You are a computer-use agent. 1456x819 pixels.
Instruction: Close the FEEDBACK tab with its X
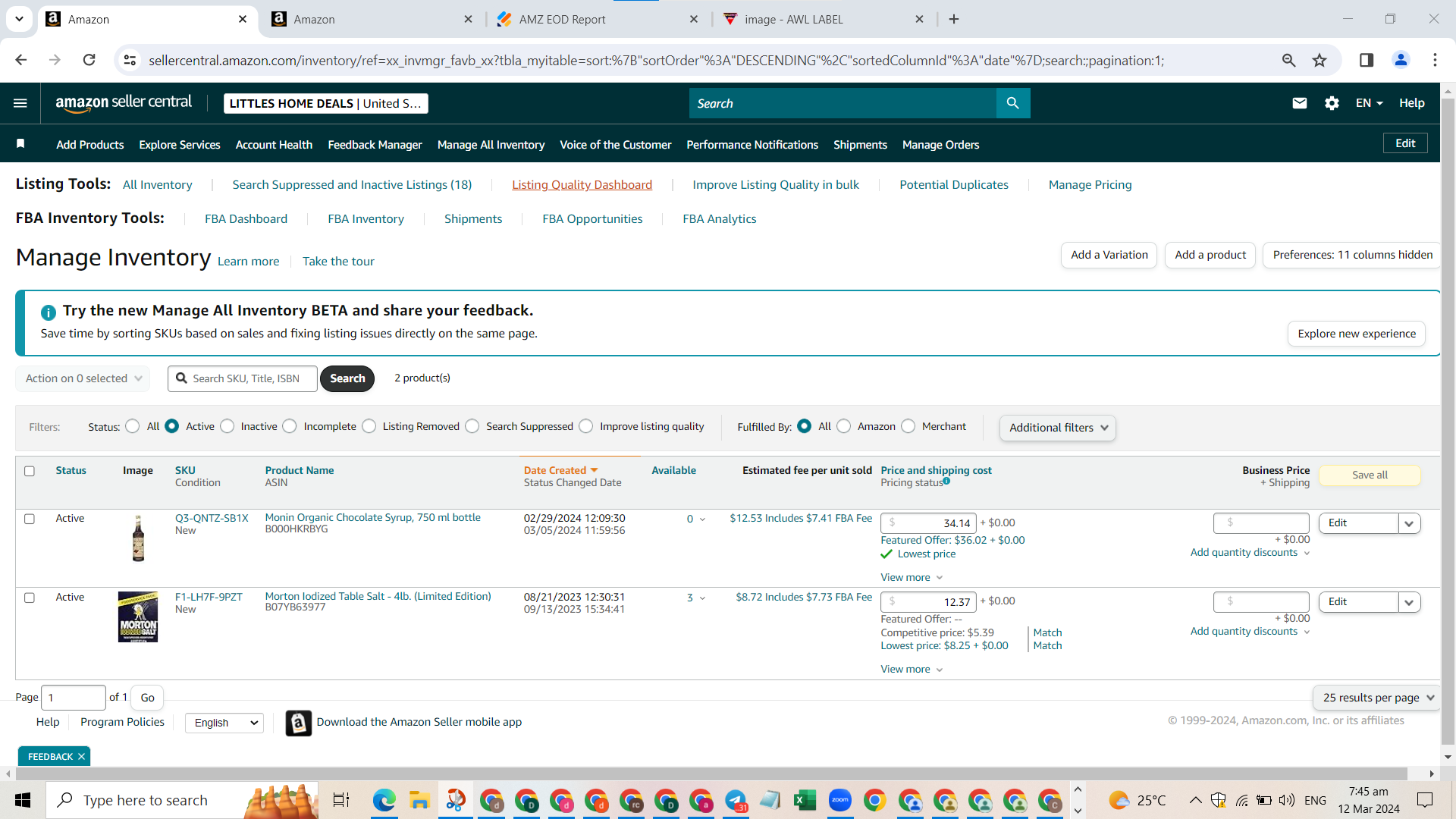pos(81,757)
